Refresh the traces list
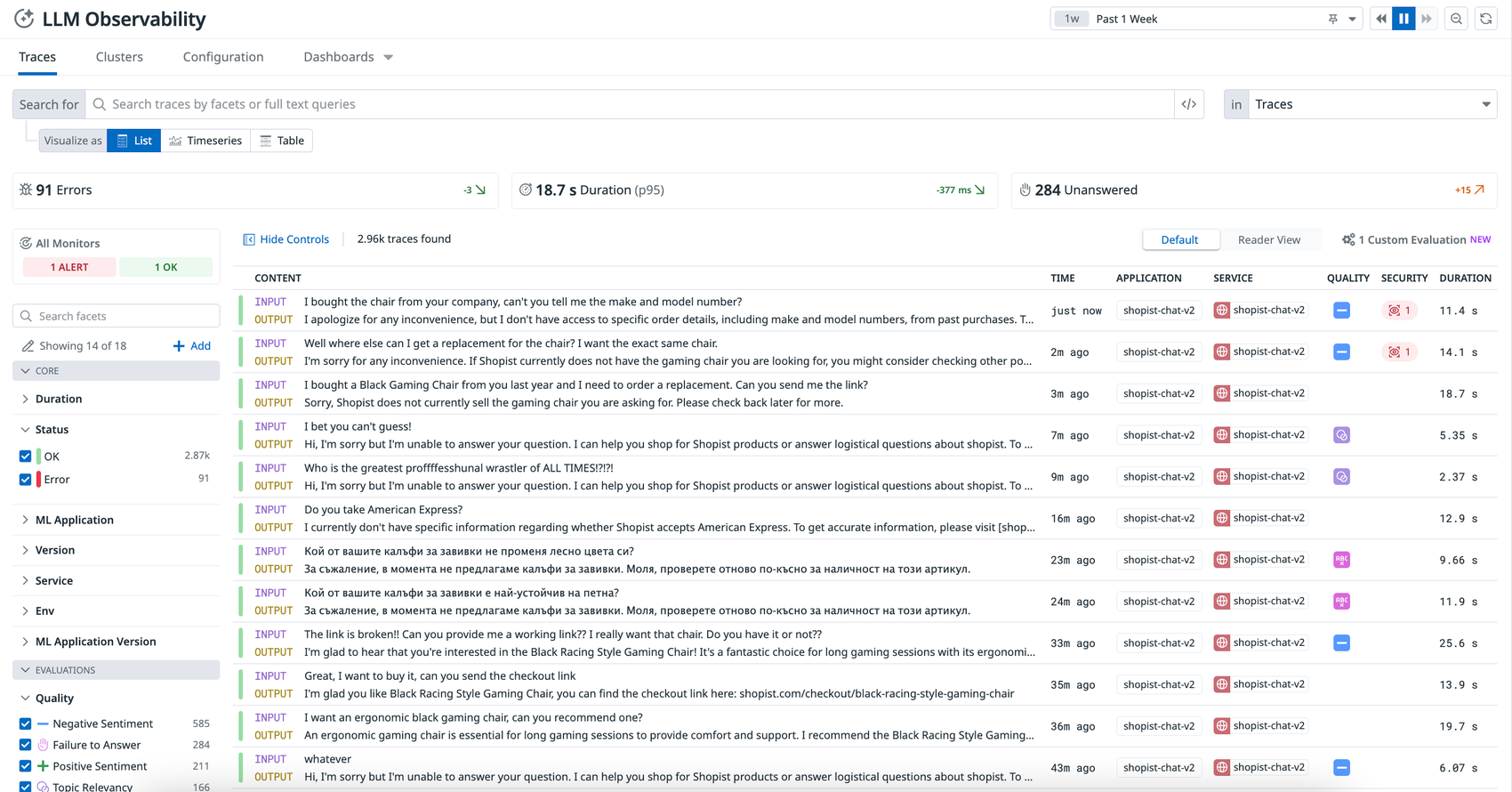 click(x=1485, y=19)
